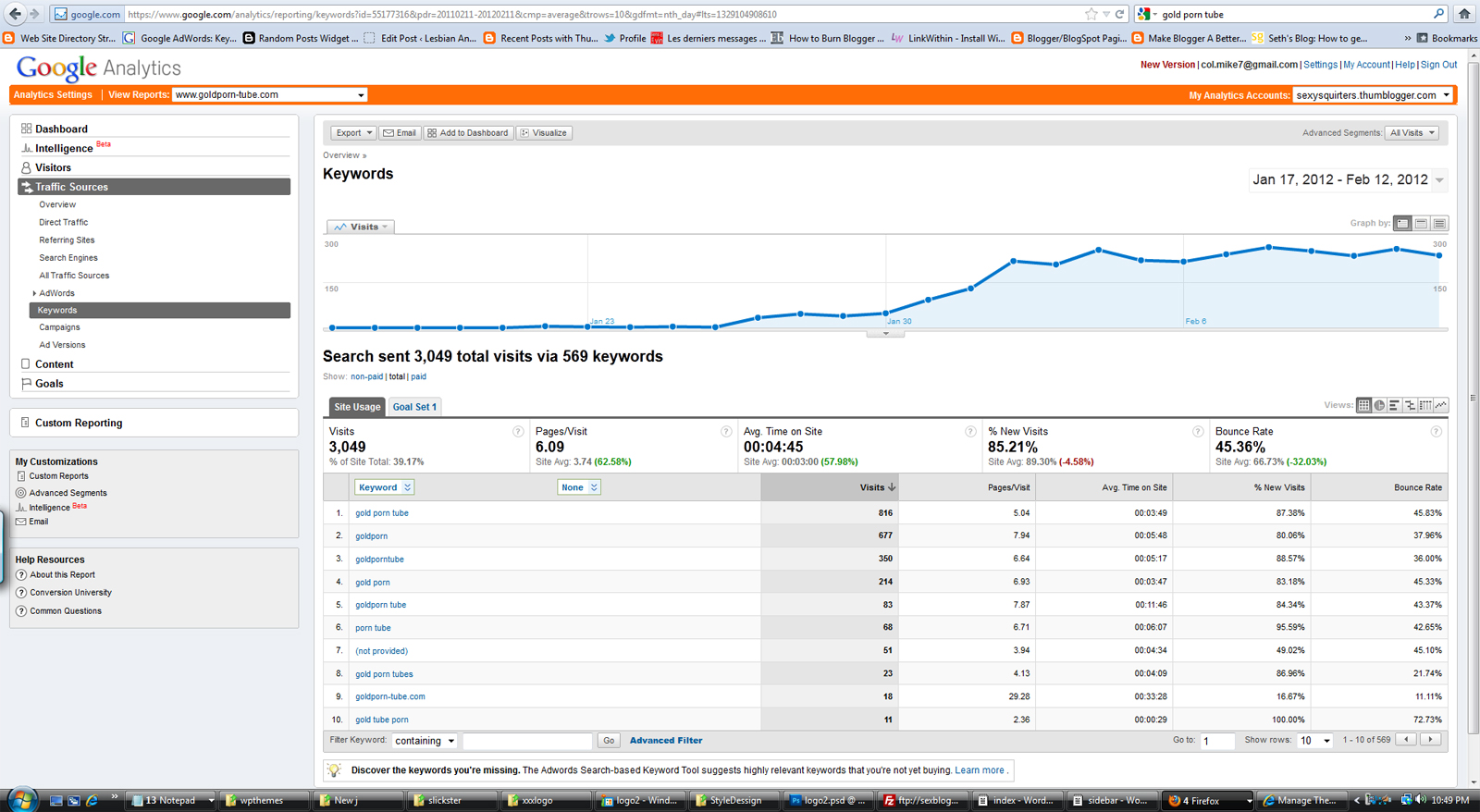Open the date range picker arrow
Viewport: 1480px width, 812px height.
click(x=1439, y=180)
